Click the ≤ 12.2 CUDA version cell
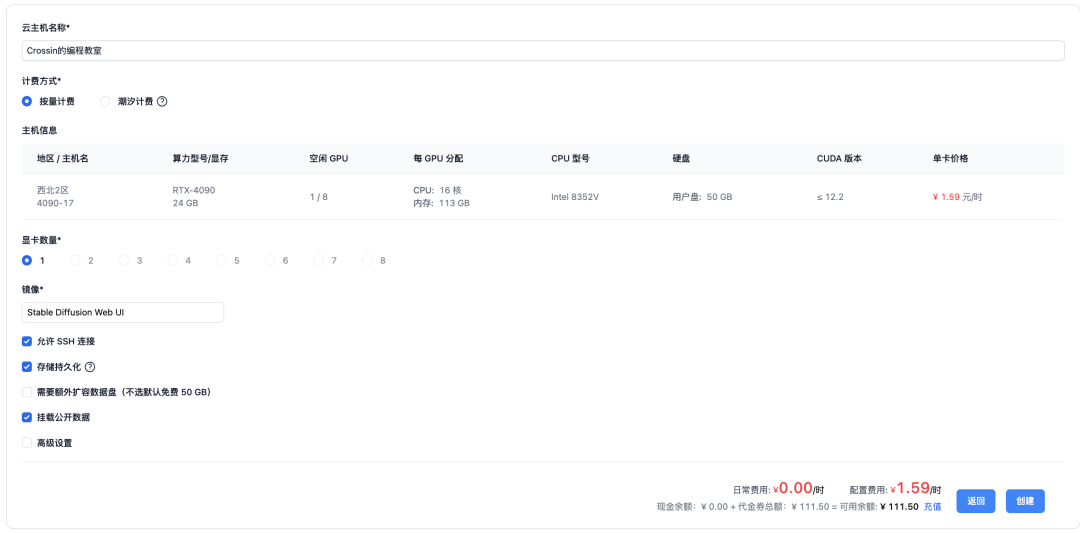Viewport: 1080px width, 533px height. pos(830,197)
